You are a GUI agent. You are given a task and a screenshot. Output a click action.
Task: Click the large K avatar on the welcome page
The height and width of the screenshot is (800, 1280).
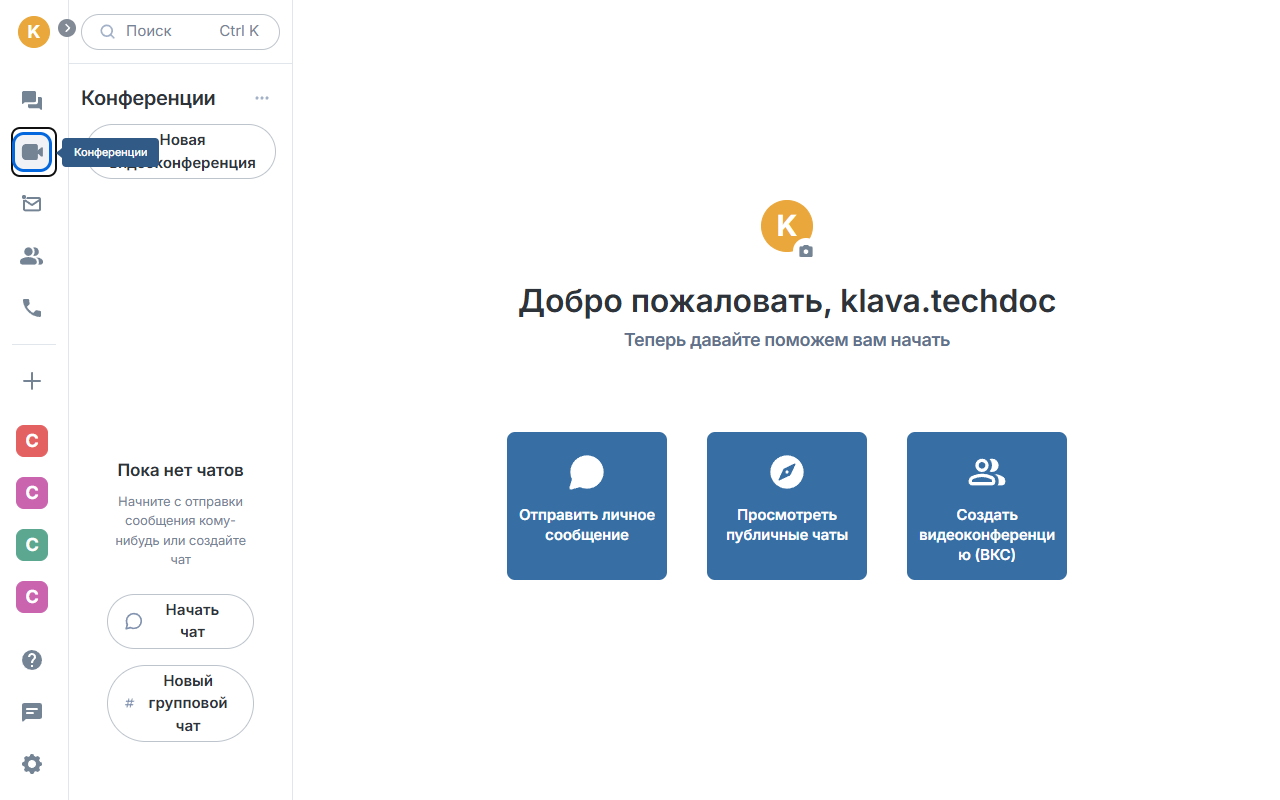click(x=787, y=225)
